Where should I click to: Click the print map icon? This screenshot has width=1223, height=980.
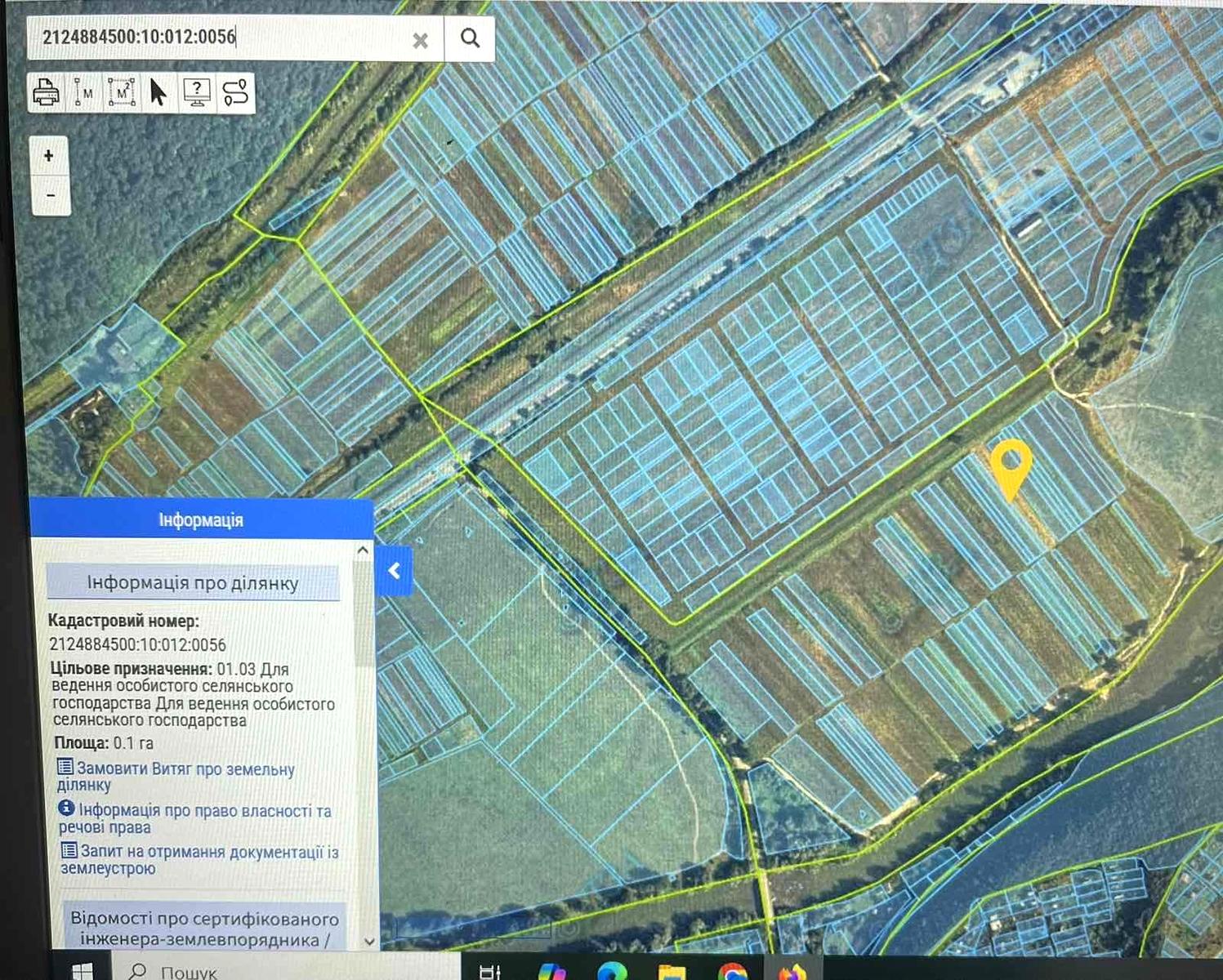point(47,93)
